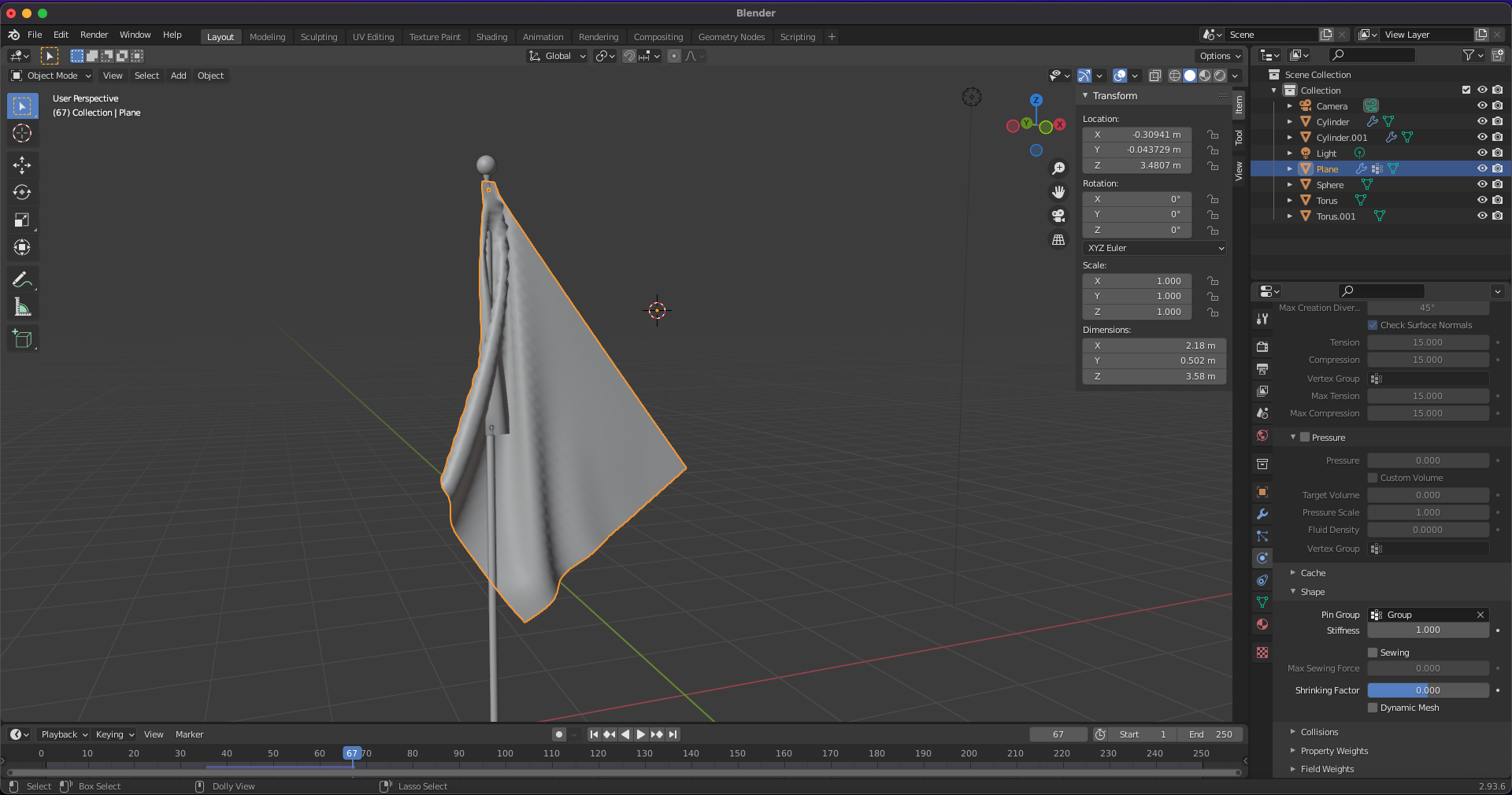1512x795 pixels.
Task: Open the Physics properties tab
Action: [1262, 558]
